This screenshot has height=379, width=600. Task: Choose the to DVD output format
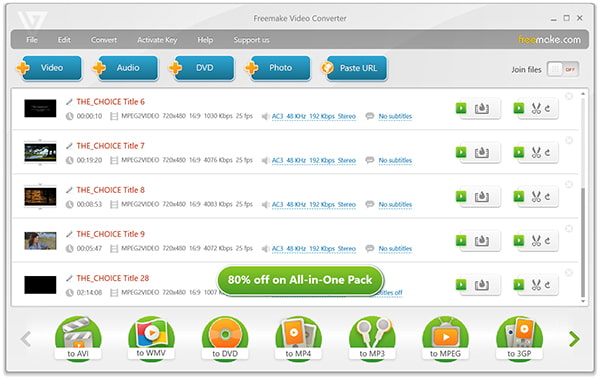225,338
